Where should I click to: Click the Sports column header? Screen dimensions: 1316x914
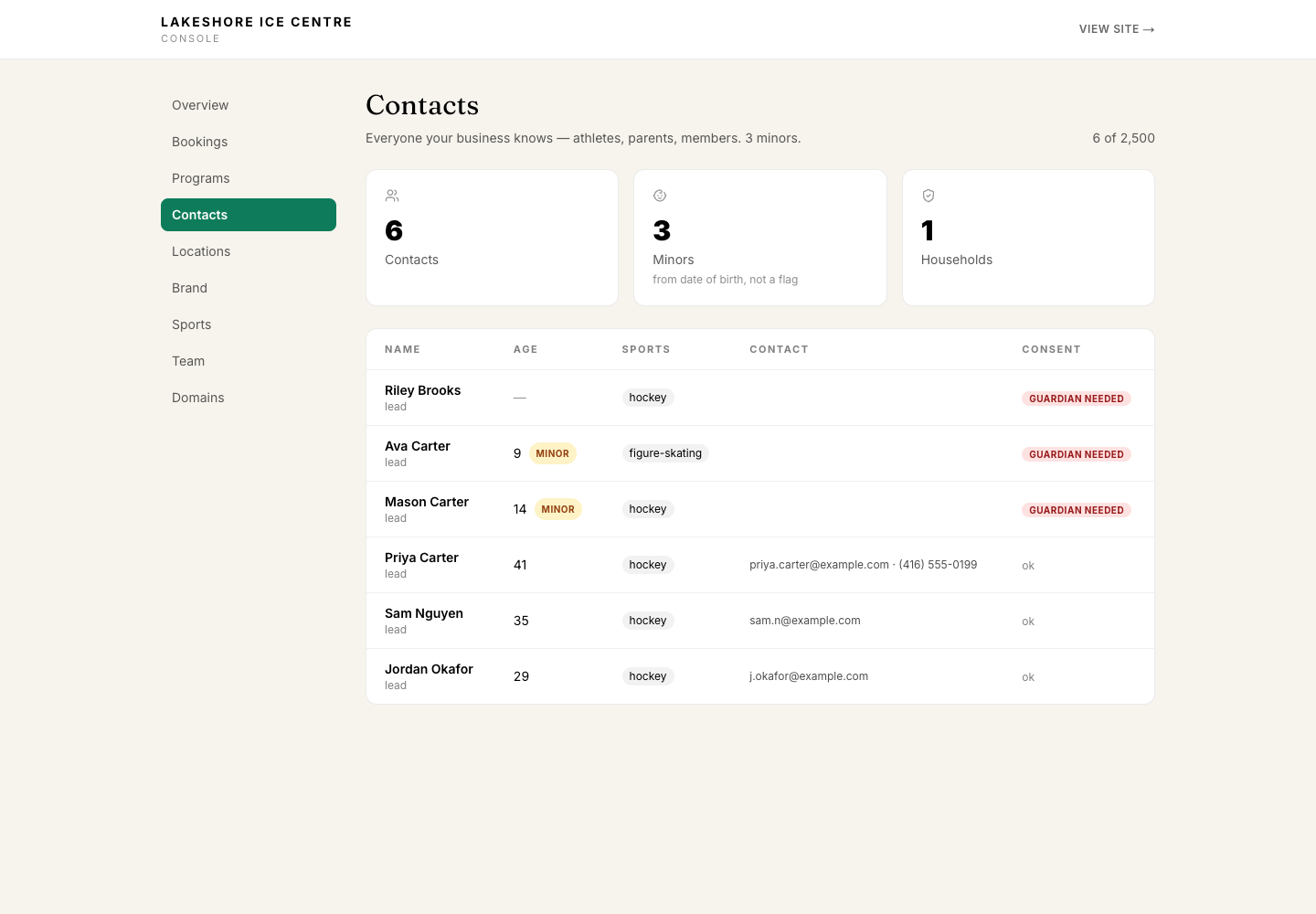646,349
